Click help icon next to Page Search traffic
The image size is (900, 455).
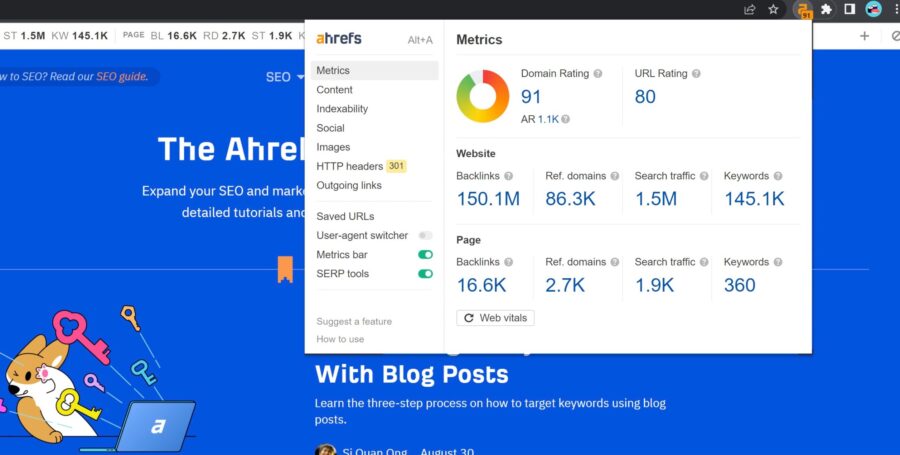[x=704, y=262]
